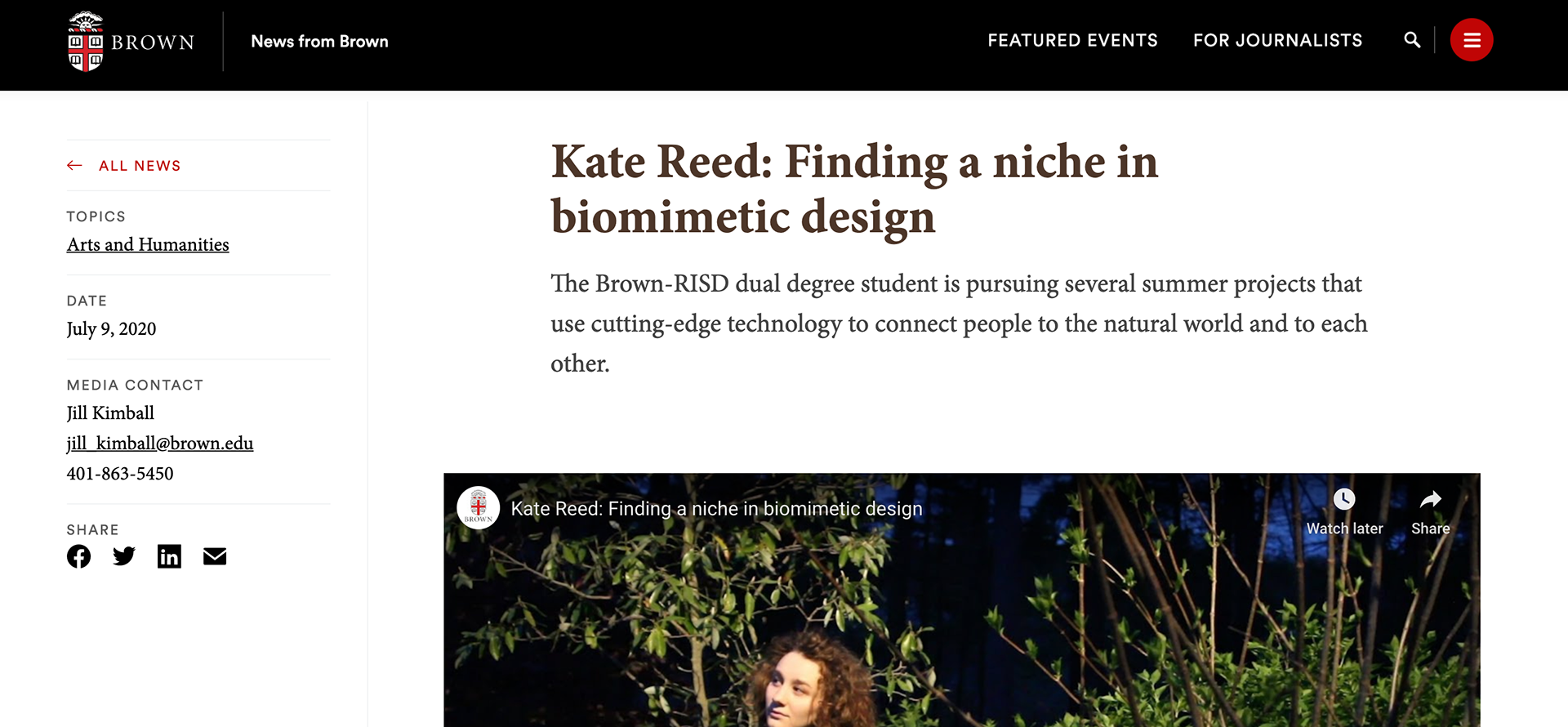Screen dimensions: 1568x727
Task: Email jill_kimball@brown.edu
Action: click(160, 444)
